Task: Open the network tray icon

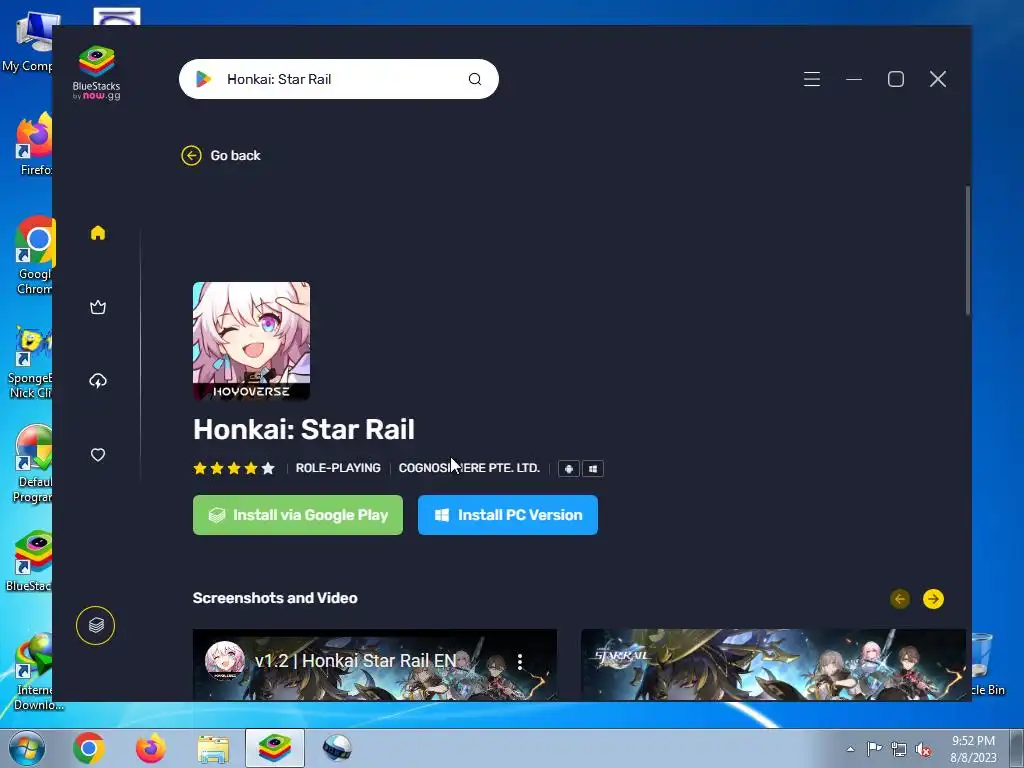Action: (x=899, y=749)
